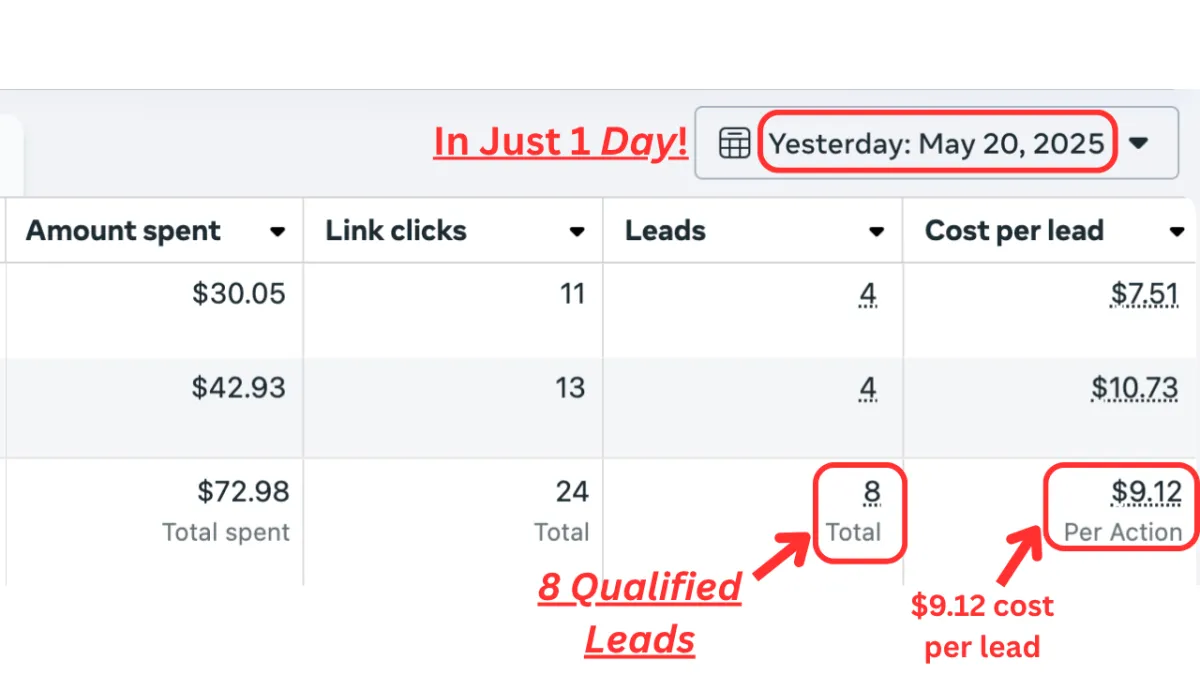
Task: Open the Leads column sort arrow
Action: pyautogui.click(x=877, y=232)
